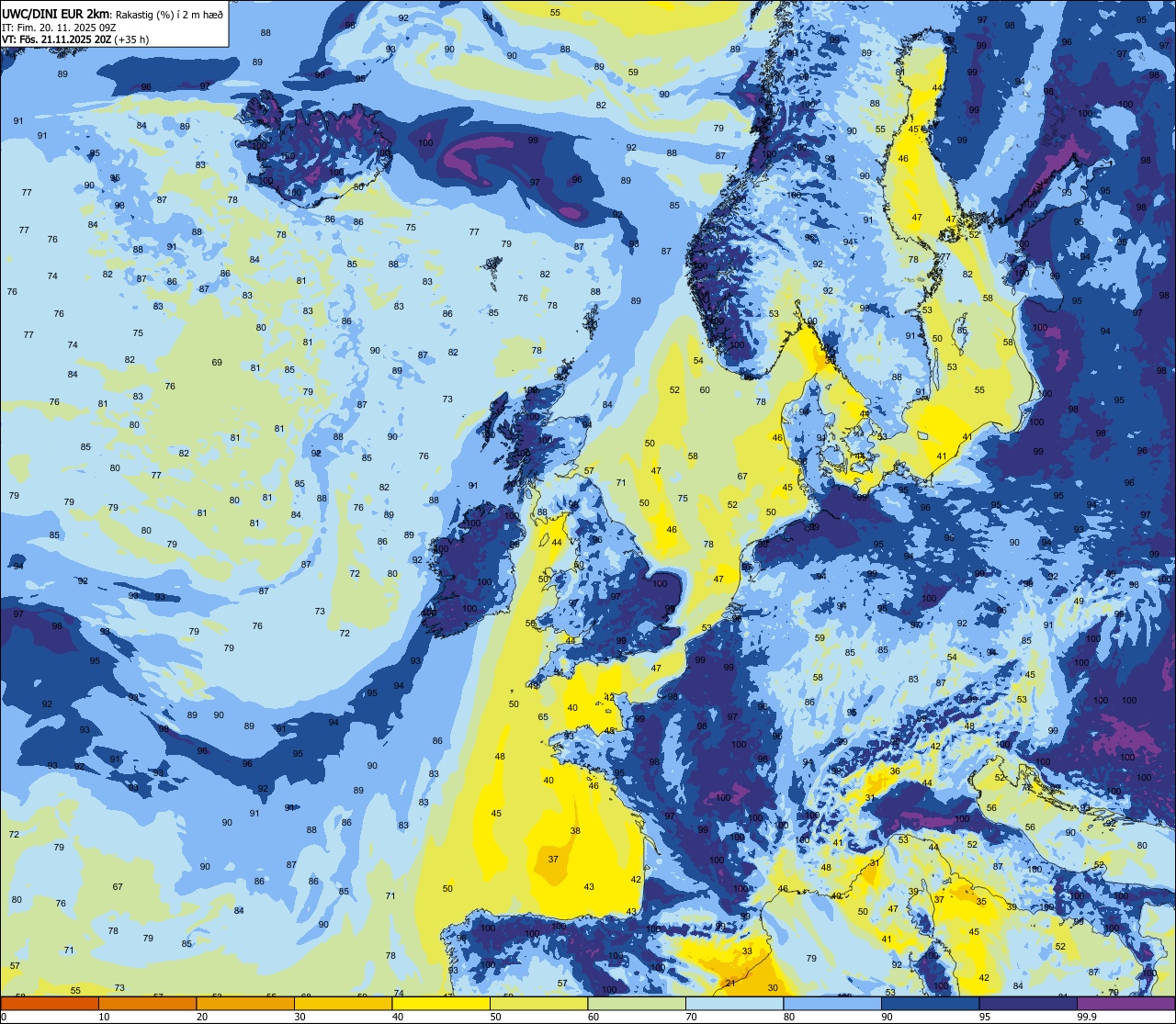This screenshot has width=1176, height=1024.
Task: Click the "90" legend scale label
Action: 887,1017
